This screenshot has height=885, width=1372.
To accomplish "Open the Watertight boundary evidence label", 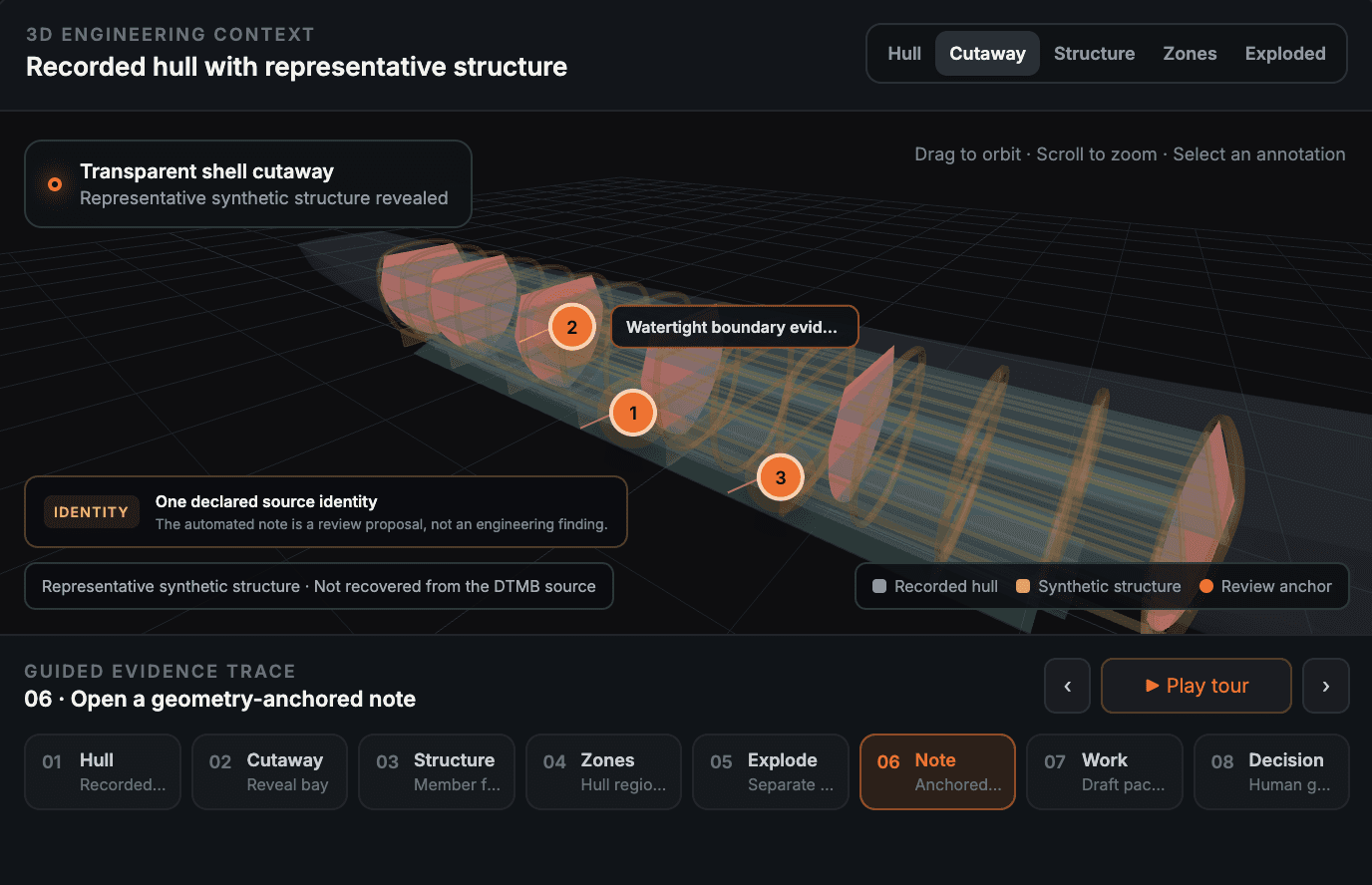I will (x=734, y=327).
